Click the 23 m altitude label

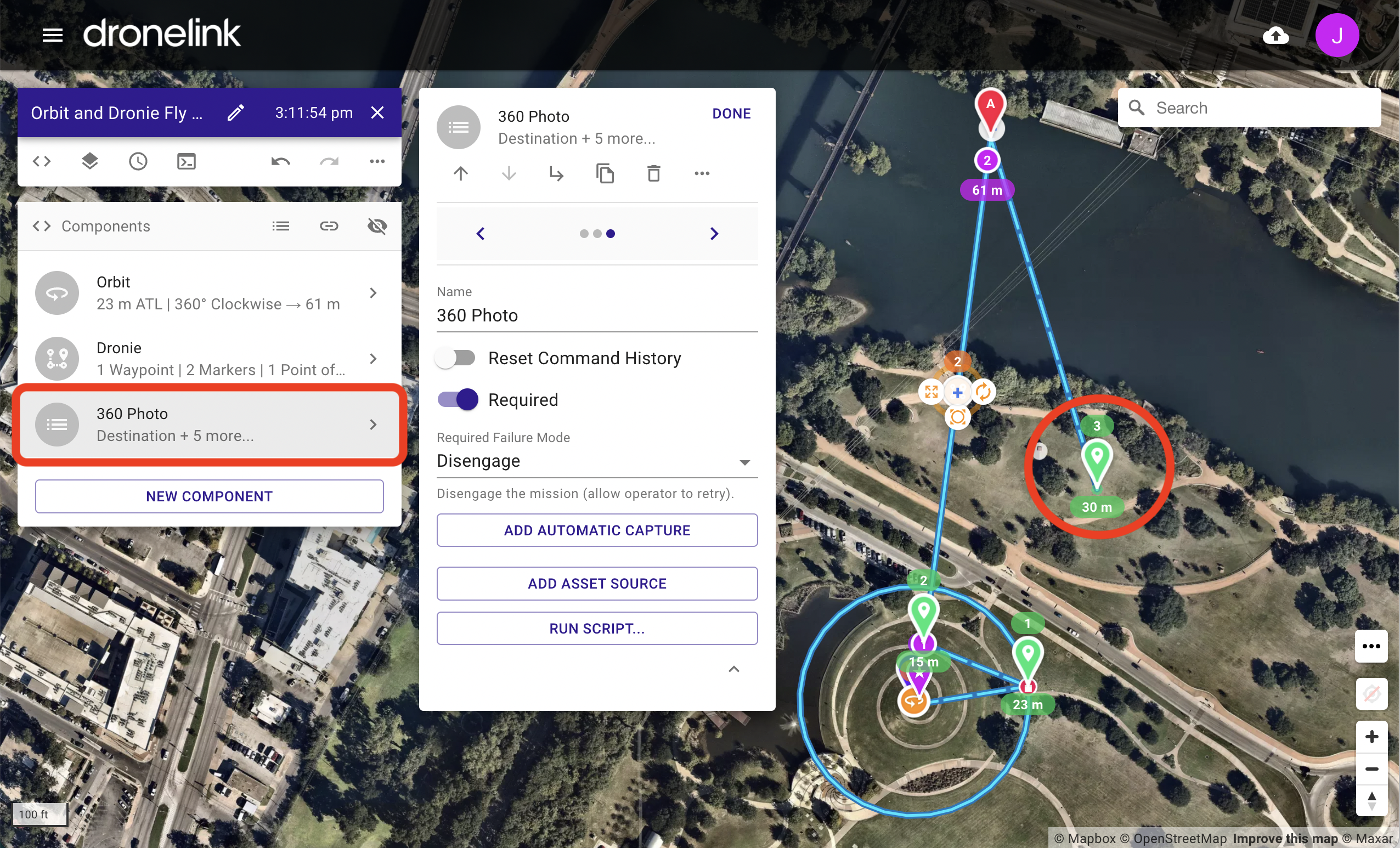point(1028,705)
